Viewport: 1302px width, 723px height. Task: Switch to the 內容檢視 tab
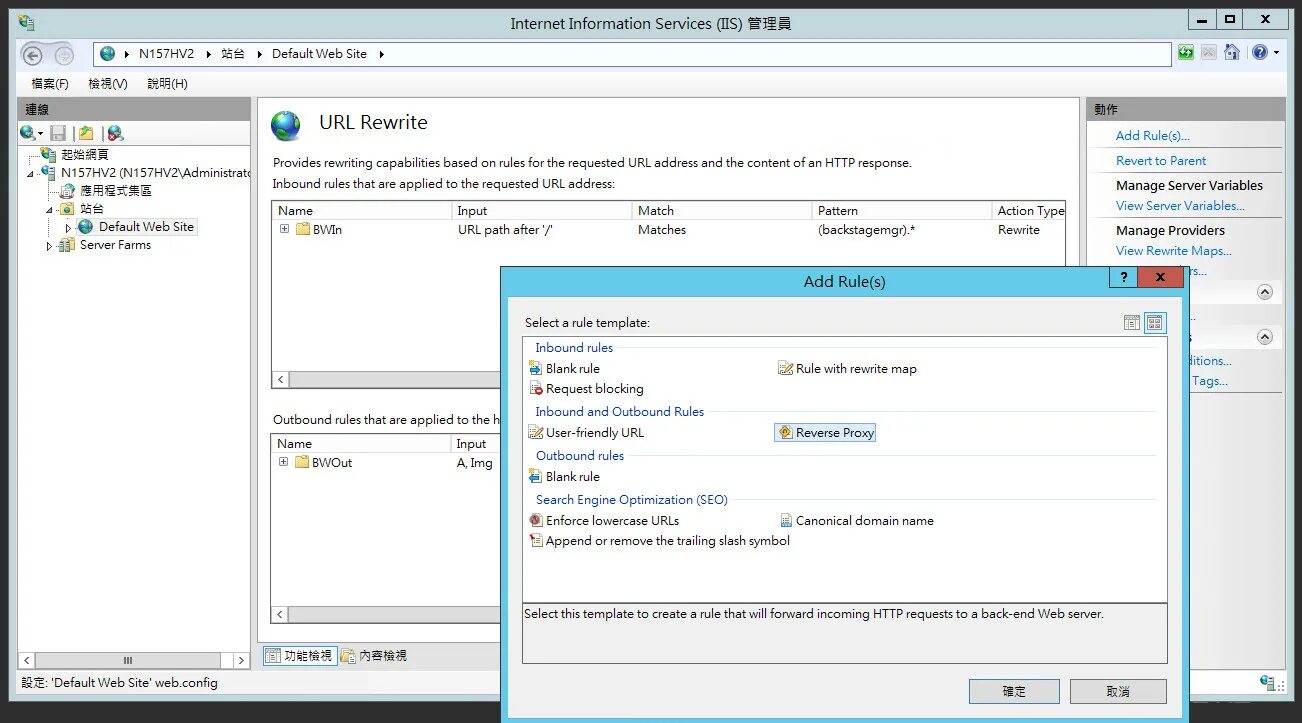click(373, 656)
